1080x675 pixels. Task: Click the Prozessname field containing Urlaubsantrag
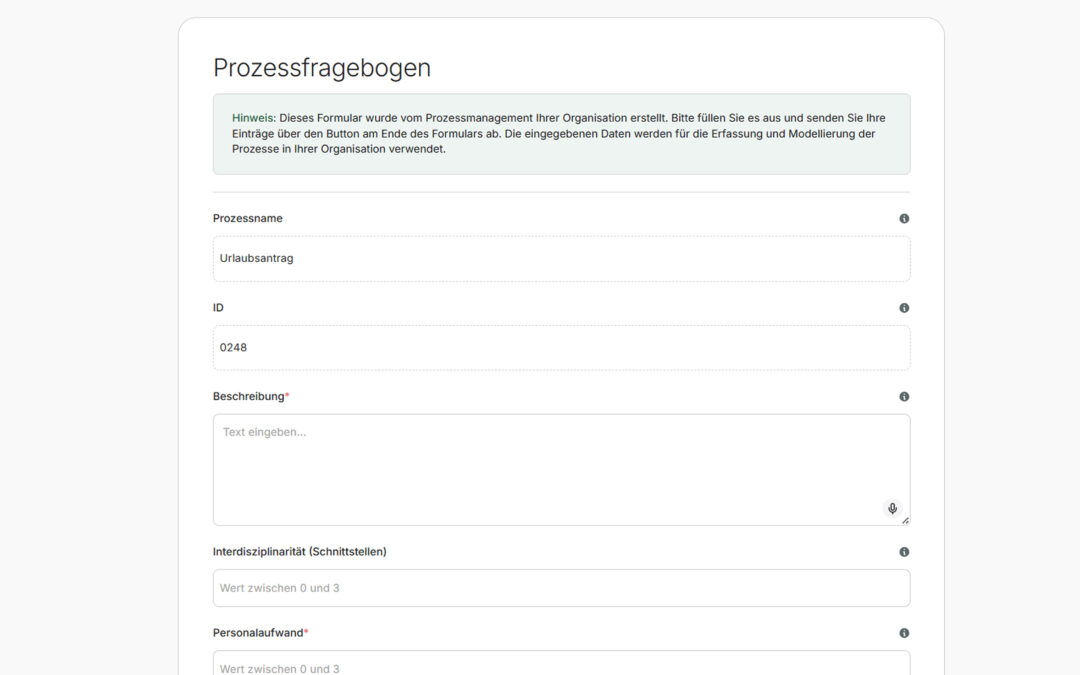click(x=561, y=259)
